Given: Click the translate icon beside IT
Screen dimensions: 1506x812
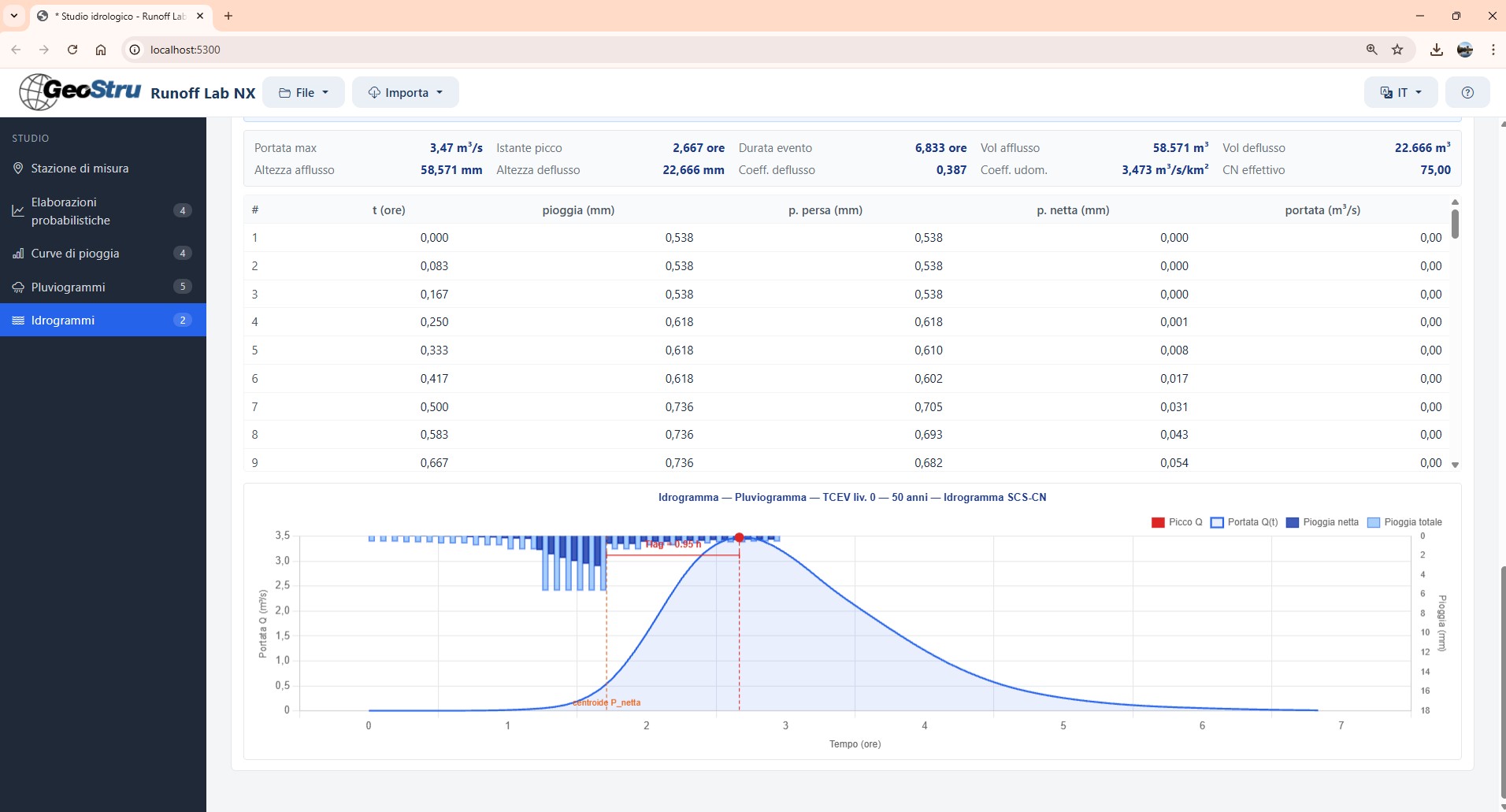Looking at the screenshot, I should (1388, 92).
